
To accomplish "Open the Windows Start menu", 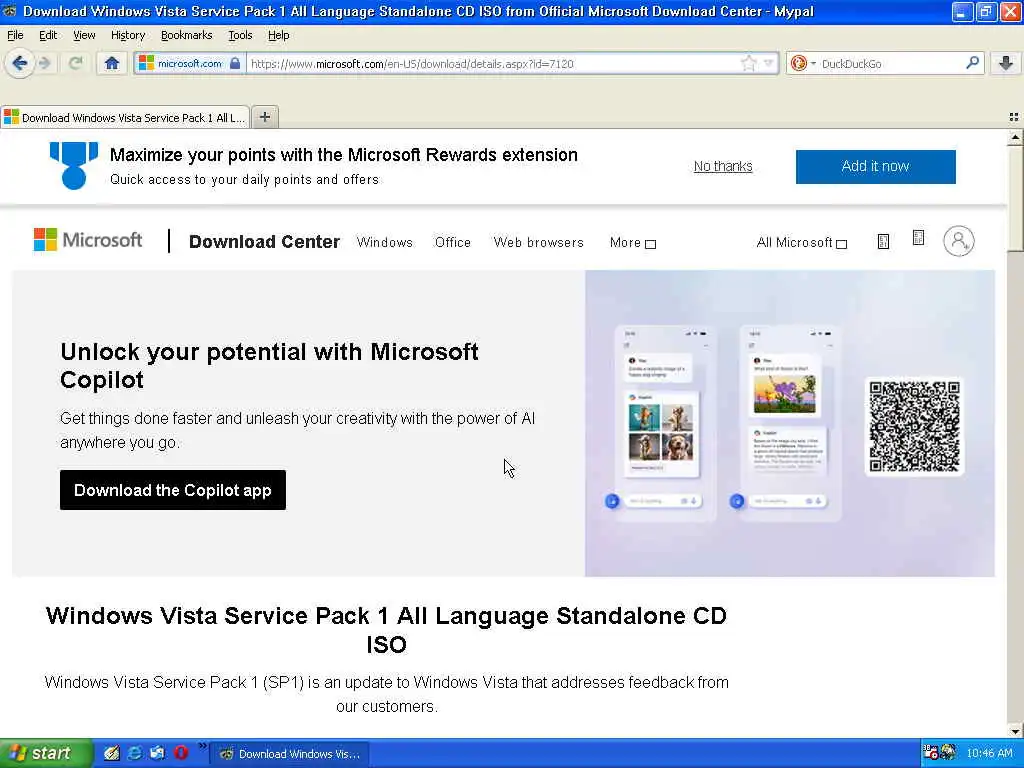I will point(44,753).
